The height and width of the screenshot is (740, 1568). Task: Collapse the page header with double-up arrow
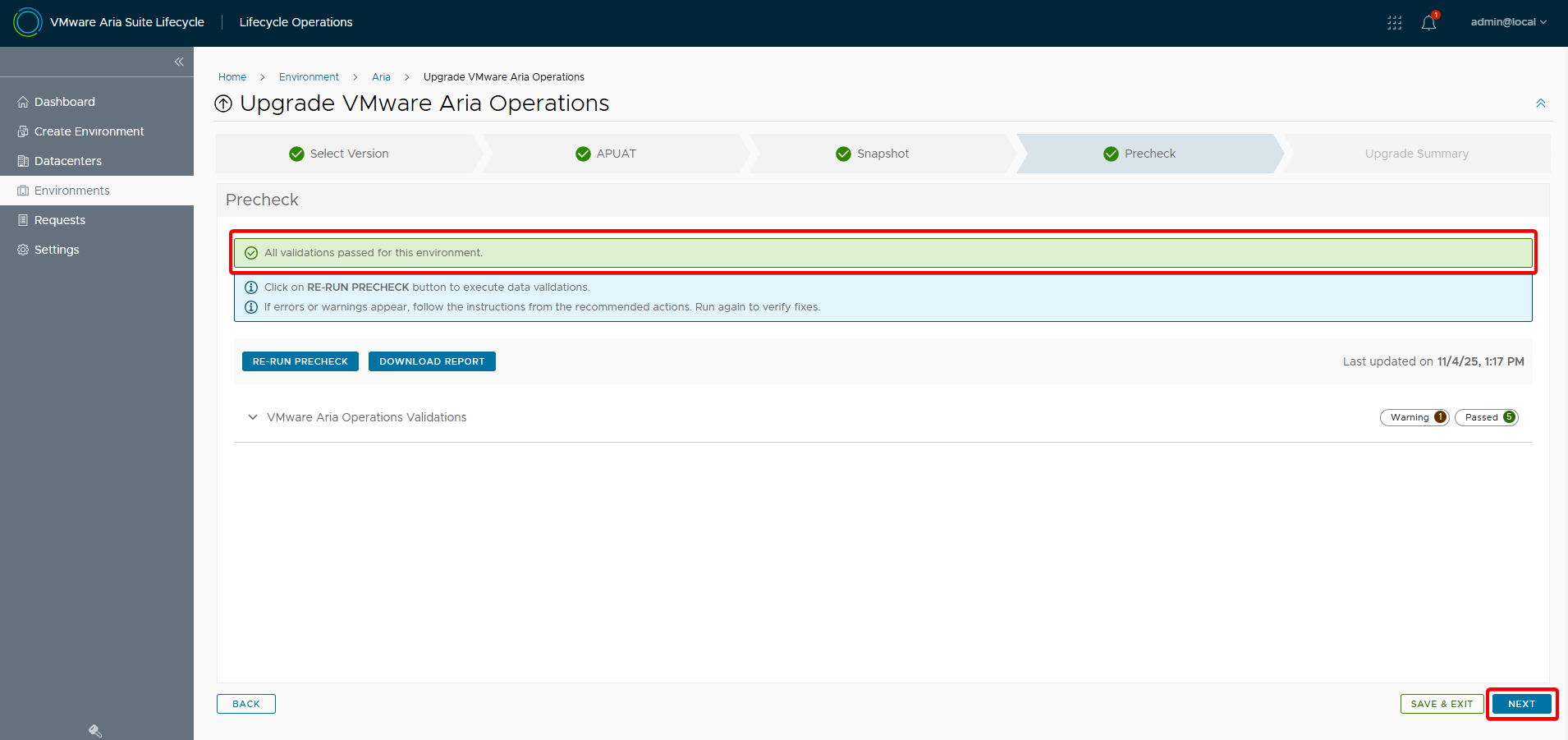coord(1540,103)
